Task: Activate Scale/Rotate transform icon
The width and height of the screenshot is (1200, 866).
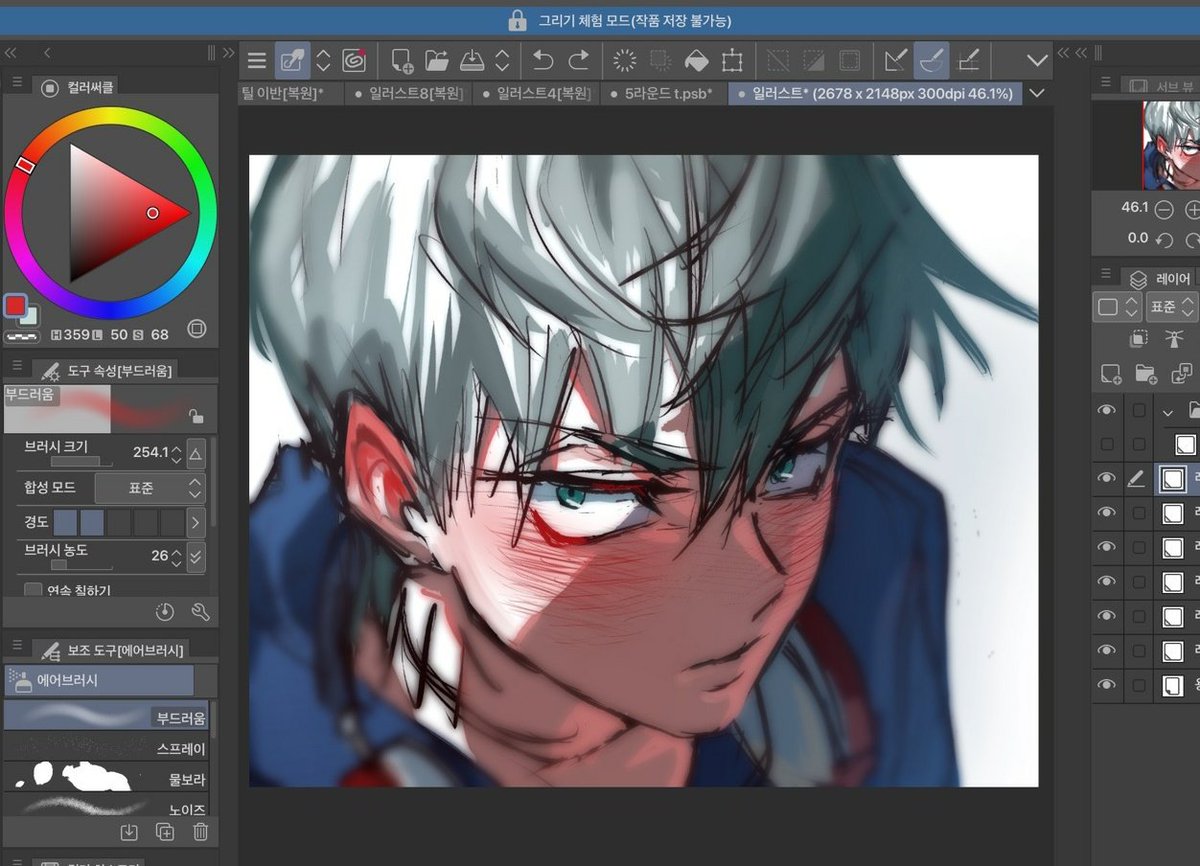Action: tap(732, 61)
